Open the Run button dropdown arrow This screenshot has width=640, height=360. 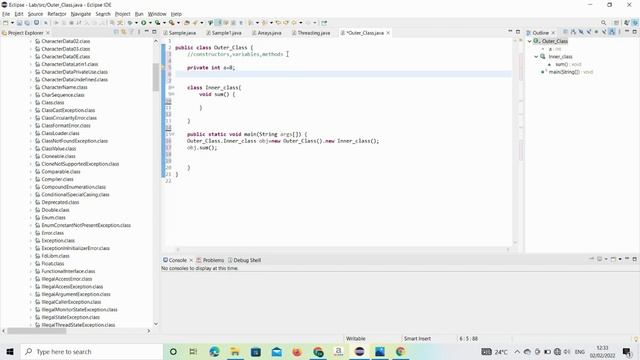[x=150, y=23]
